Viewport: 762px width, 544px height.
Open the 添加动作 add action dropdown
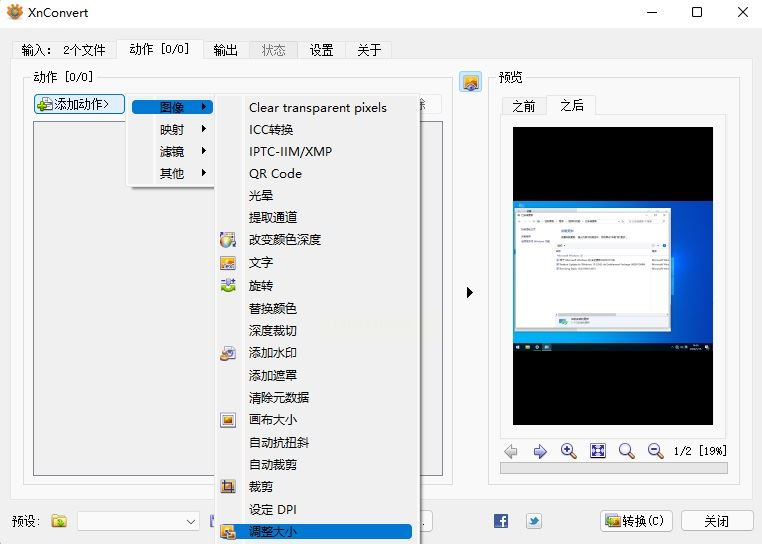click(x=79, y=104)
